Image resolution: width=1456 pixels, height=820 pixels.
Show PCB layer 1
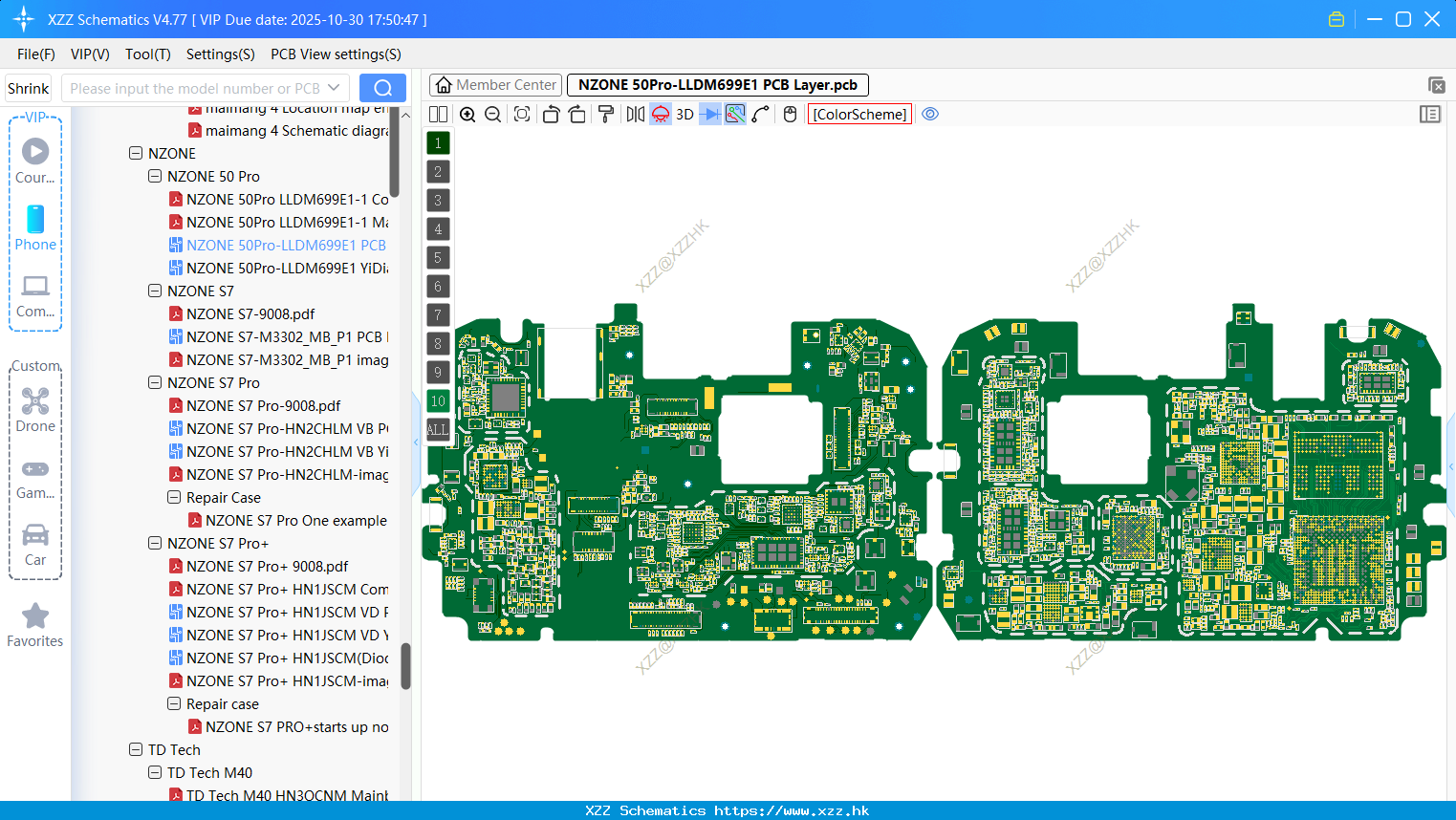pos(438,142)
